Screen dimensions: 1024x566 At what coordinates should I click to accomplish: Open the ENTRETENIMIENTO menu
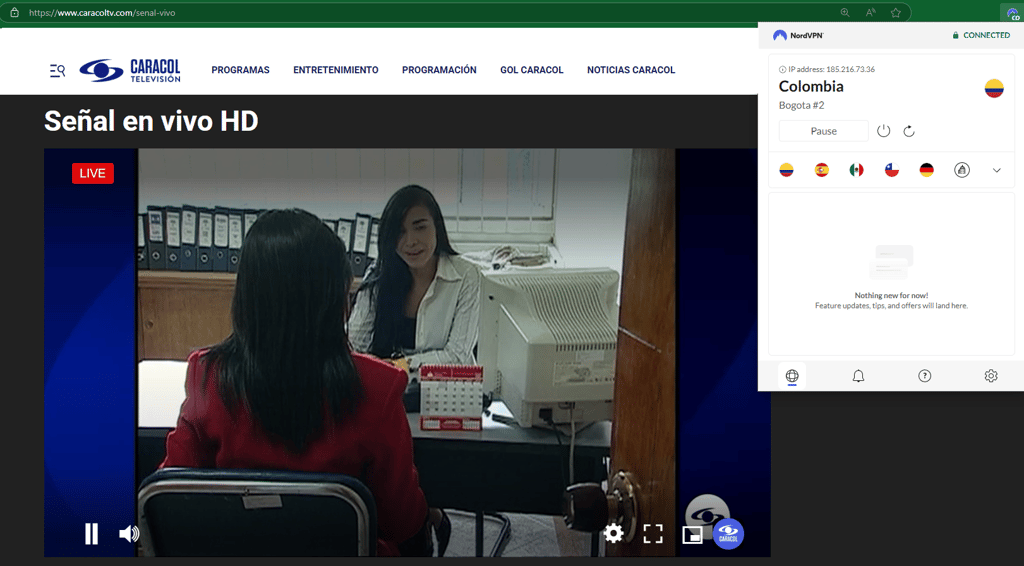pos(336,70)
